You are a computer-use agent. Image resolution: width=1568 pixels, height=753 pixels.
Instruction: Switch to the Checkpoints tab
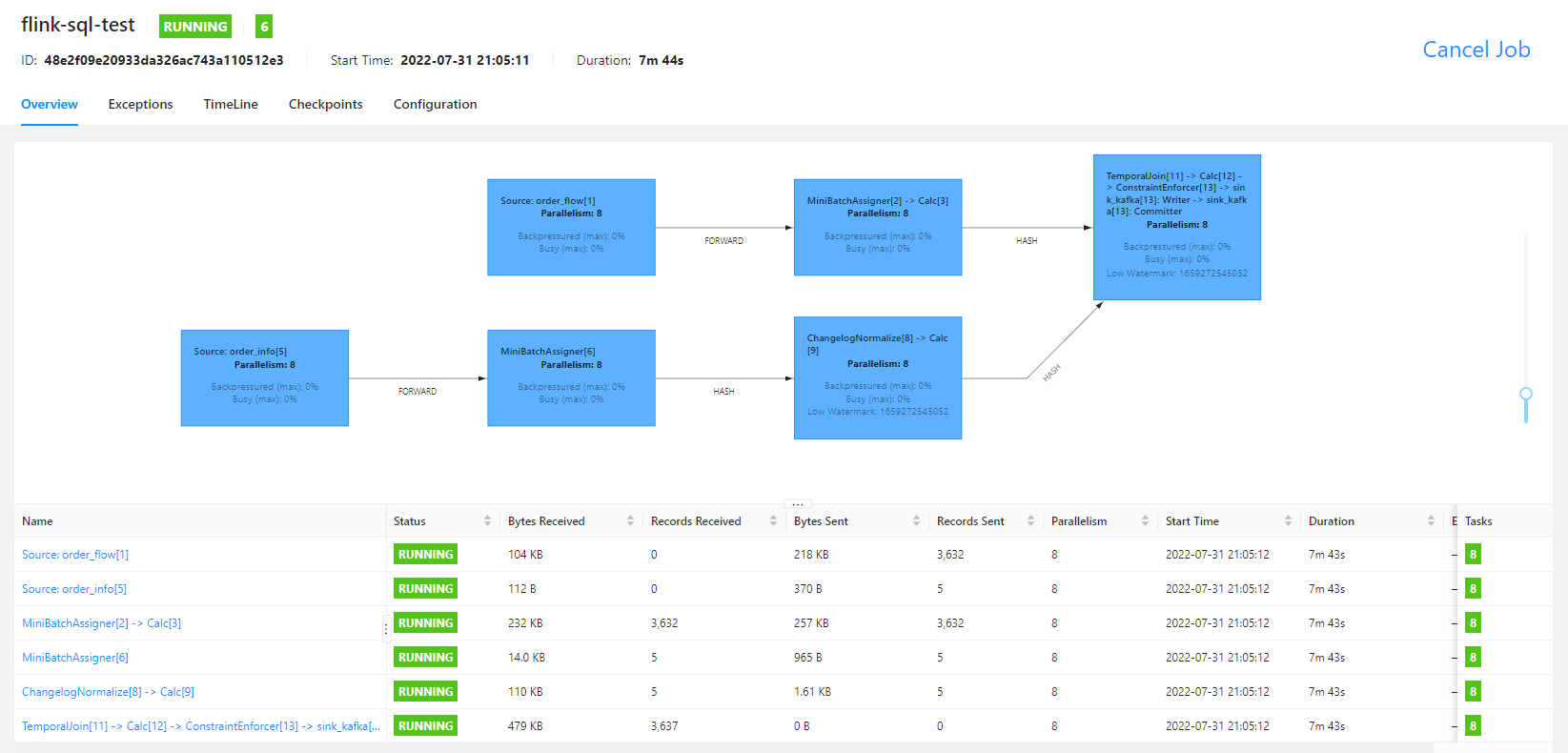click(326, 104)
